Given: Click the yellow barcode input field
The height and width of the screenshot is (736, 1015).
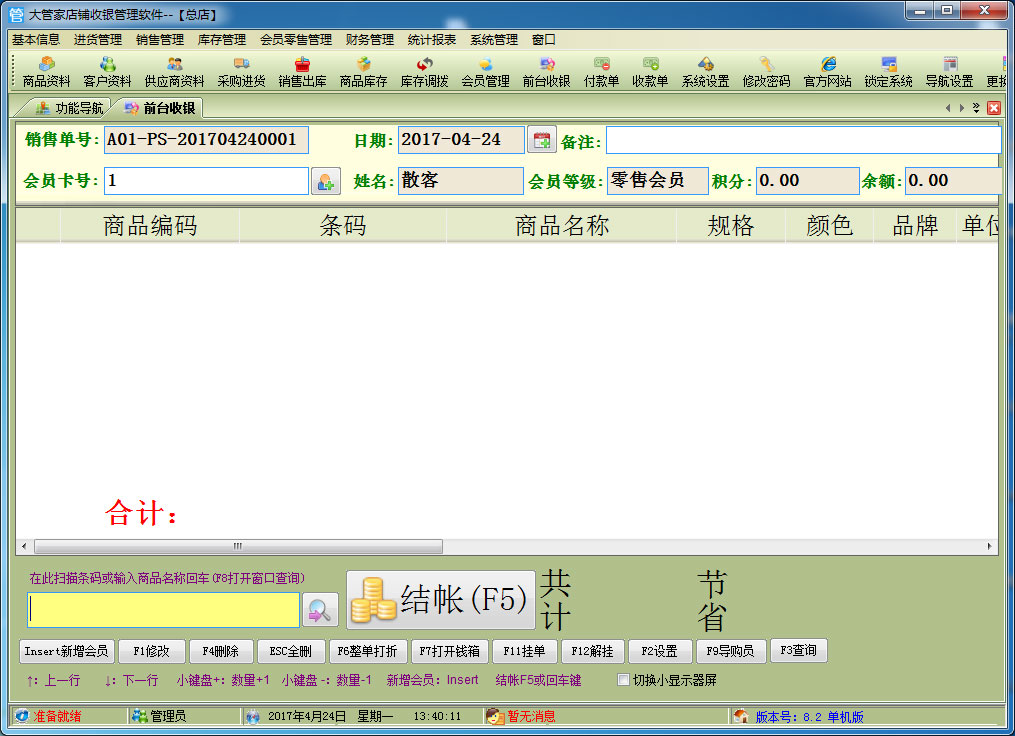Looking at the screenshot, I should (164, 610).
